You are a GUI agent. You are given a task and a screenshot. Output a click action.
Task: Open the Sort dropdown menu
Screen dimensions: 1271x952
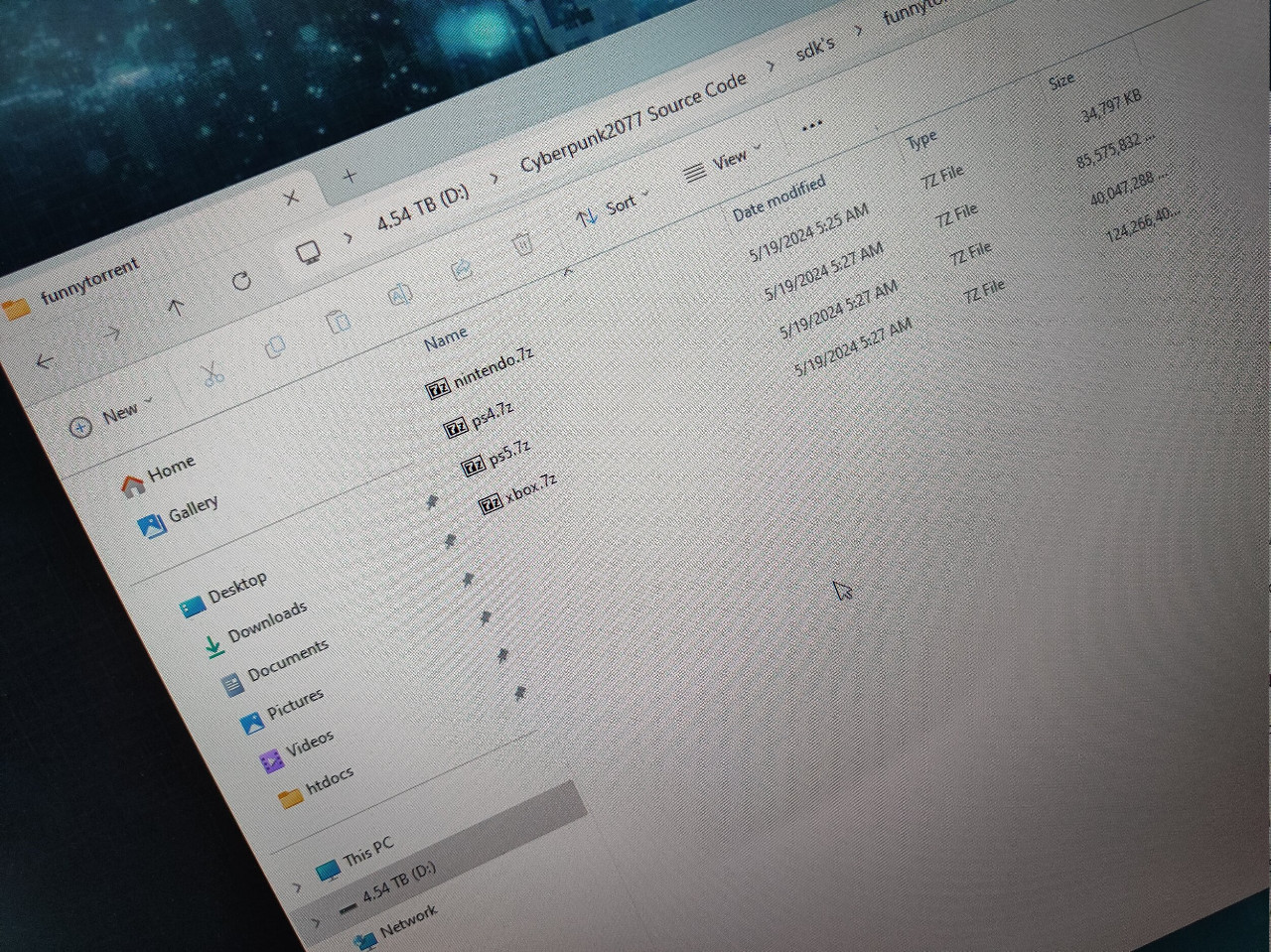[614, 206]
